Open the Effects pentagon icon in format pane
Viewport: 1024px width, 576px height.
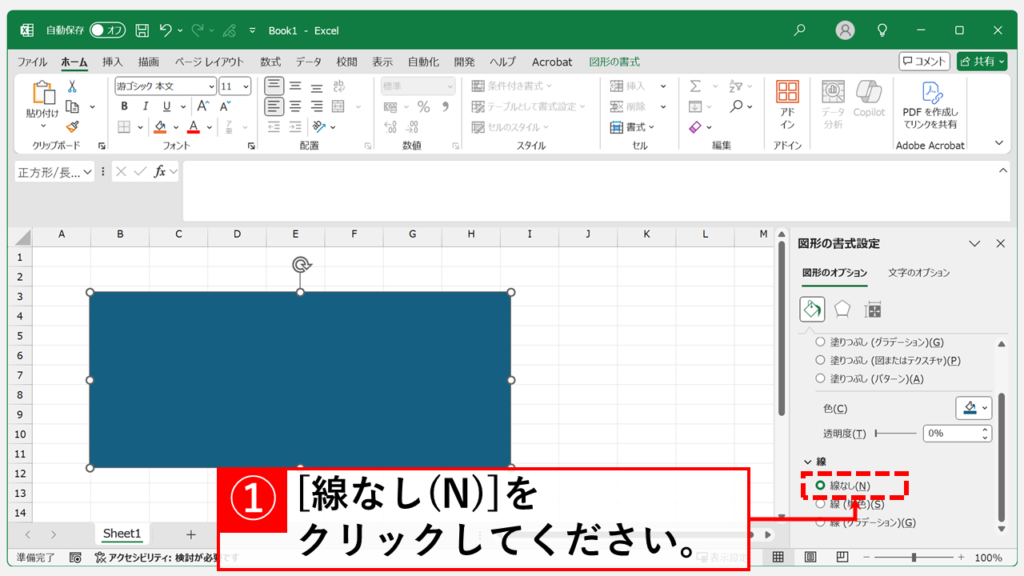[843, 310]
